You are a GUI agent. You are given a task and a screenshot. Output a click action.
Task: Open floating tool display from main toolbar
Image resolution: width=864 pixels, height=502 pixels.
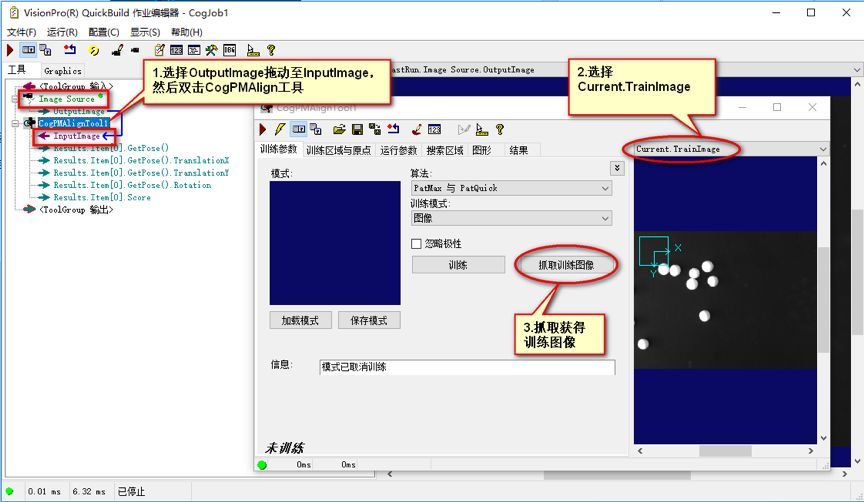coord(46,50)
